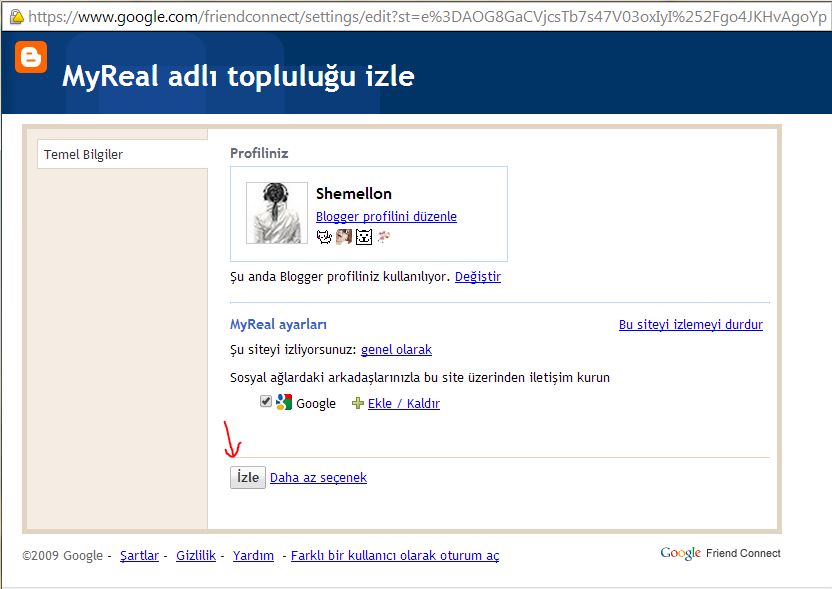832x589 pixels.
Task: Click the Değiştir link
Action: (x=478, y=276)
